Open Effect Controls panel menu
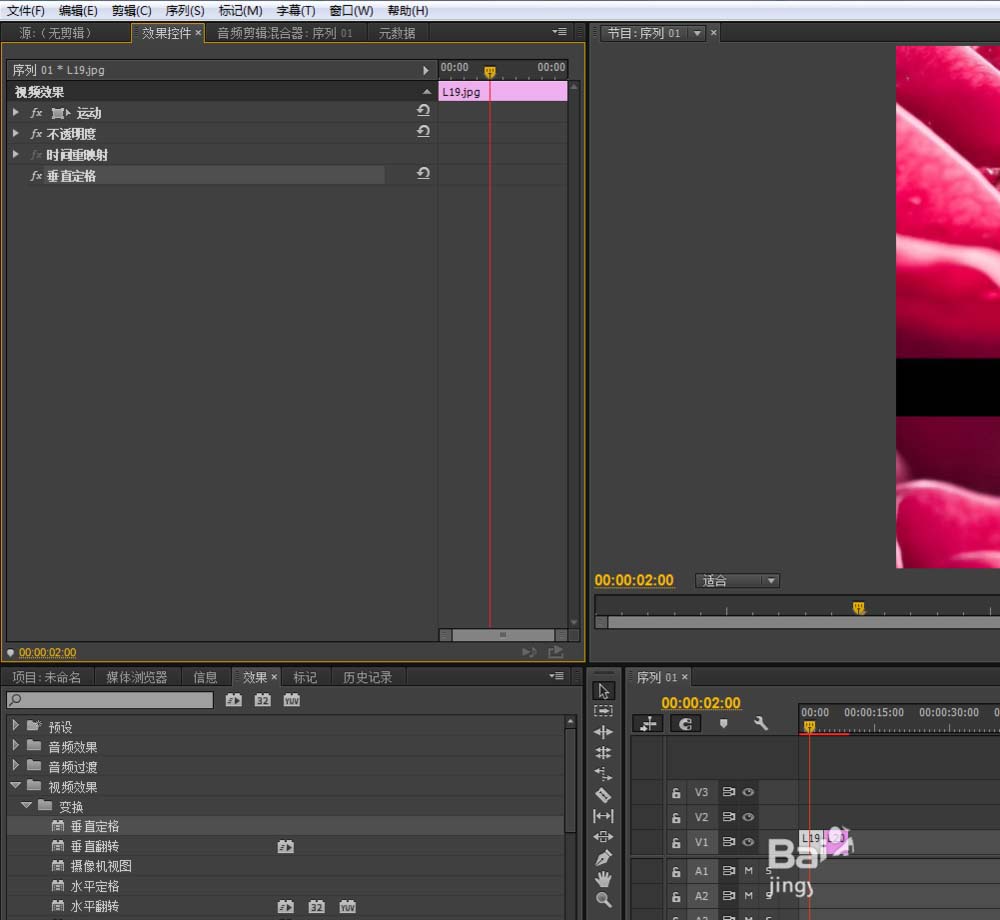The height and width of the screenshot is (920, 1000). coord(559,32)
